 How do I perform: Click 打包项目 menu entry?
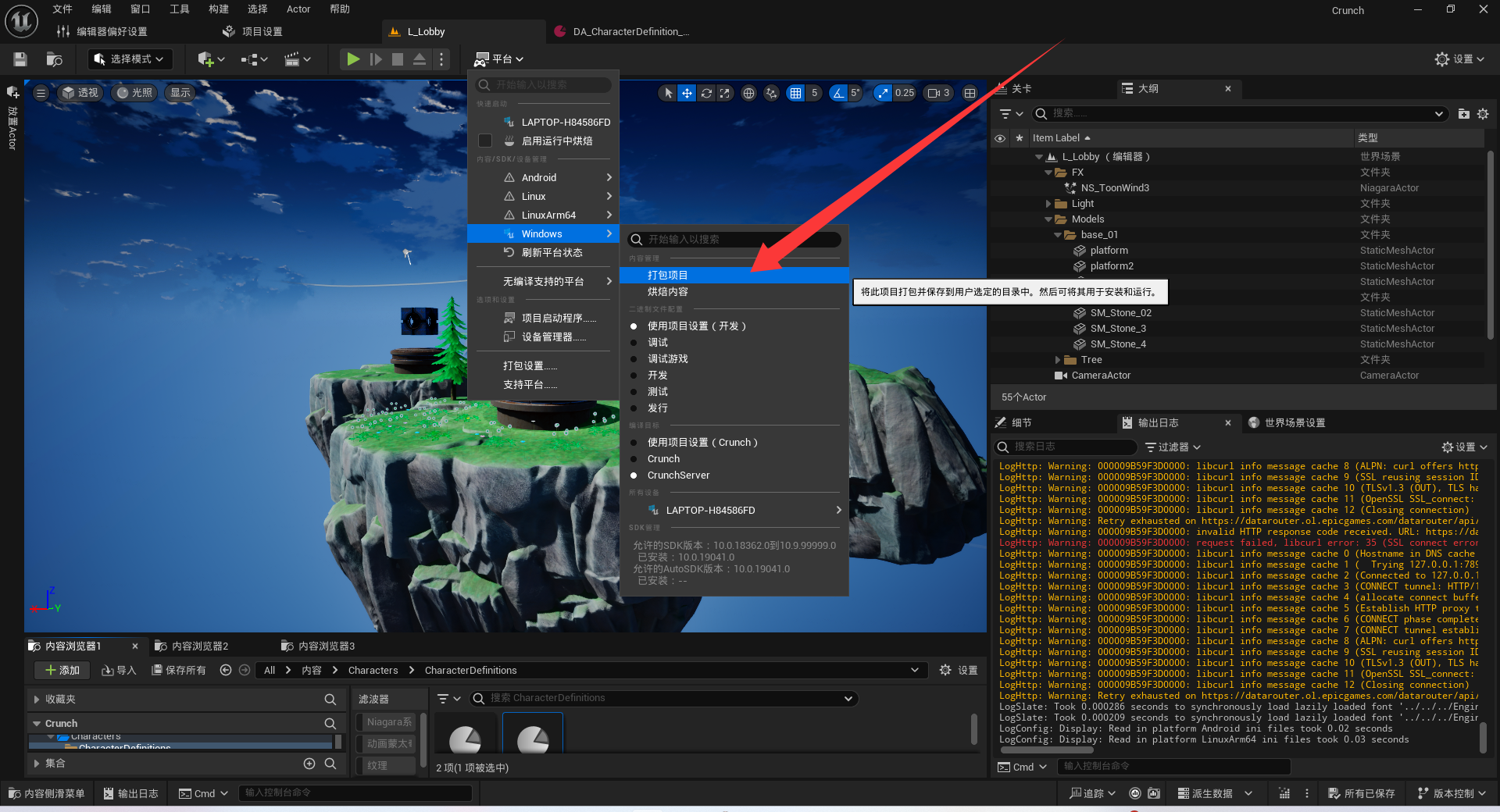[x=667, y=276]
